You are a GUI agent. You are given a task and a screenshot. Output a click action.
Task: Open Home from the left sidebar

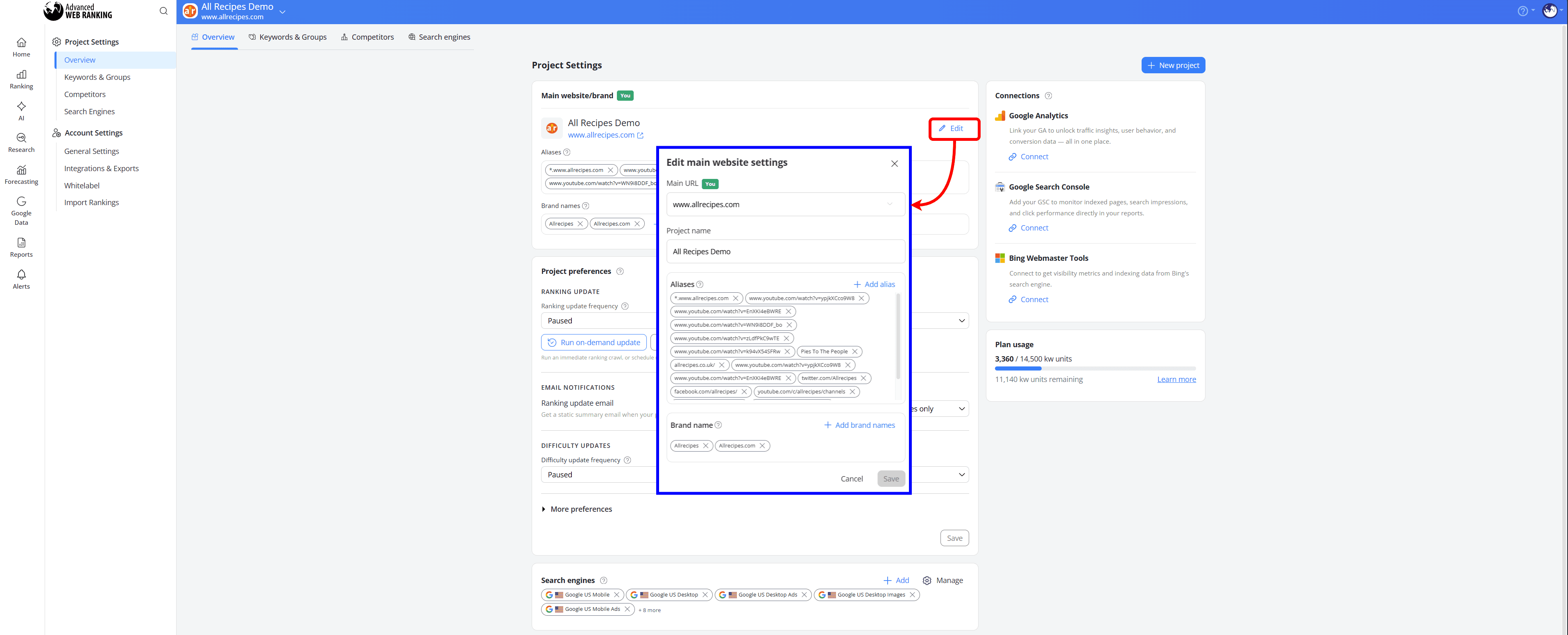[x=21, y=47]
